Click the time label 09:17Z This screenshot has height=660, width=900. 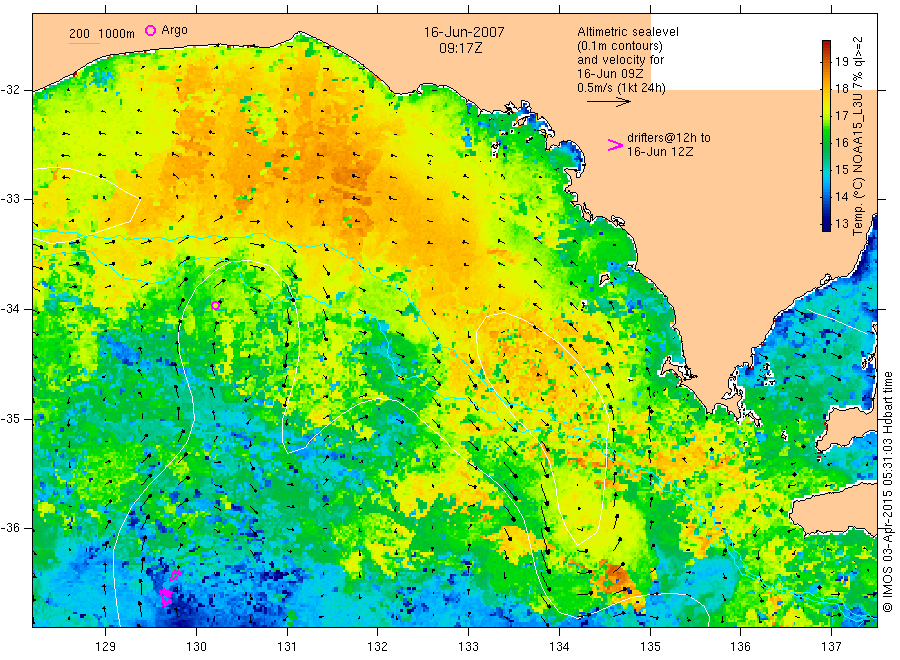coord(460,48)
